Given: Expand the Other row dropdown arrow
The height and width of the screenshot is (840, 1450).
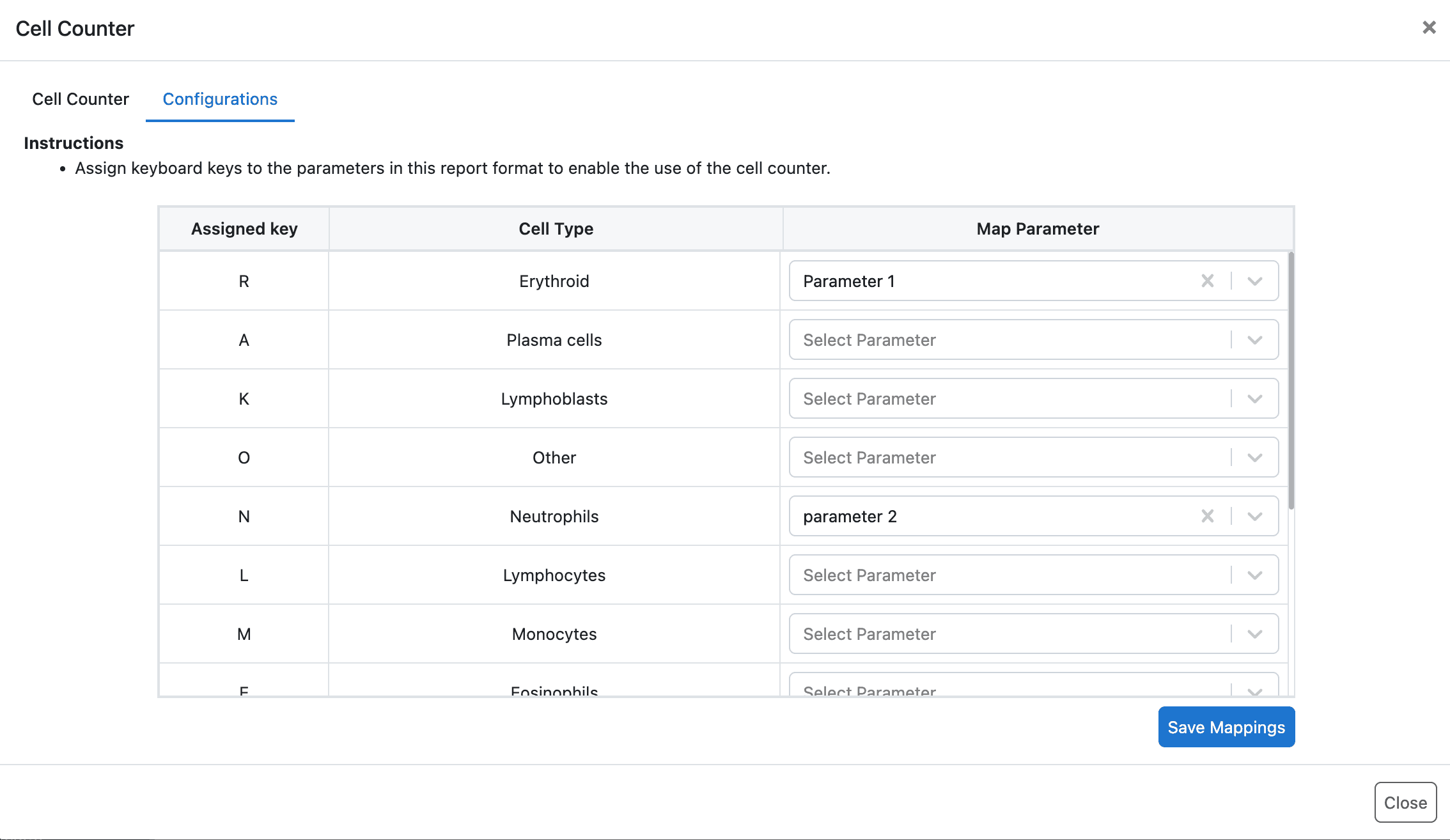Looking at the screenshot, I should point(1254,457).
